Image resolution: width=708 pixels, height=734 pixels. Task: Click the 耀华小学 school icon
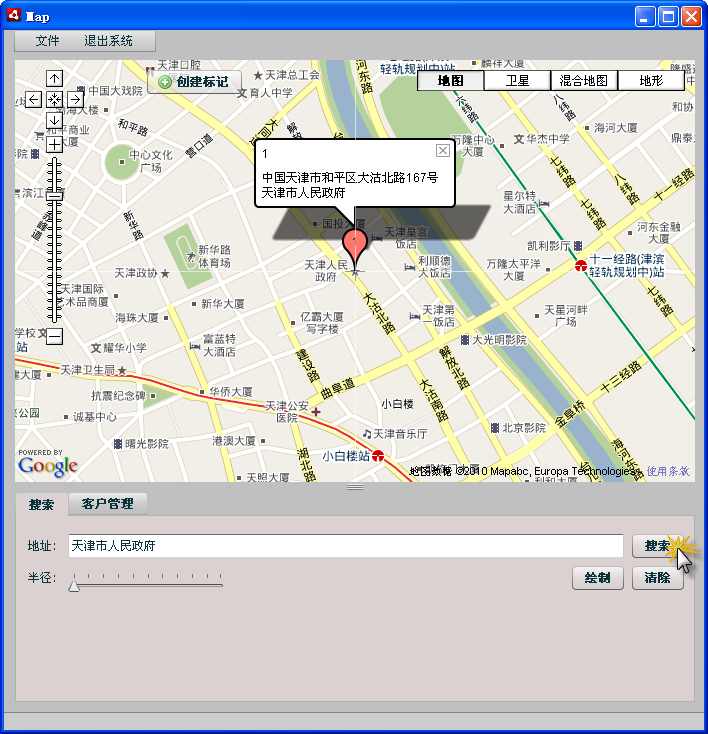[x=96, y=348]
